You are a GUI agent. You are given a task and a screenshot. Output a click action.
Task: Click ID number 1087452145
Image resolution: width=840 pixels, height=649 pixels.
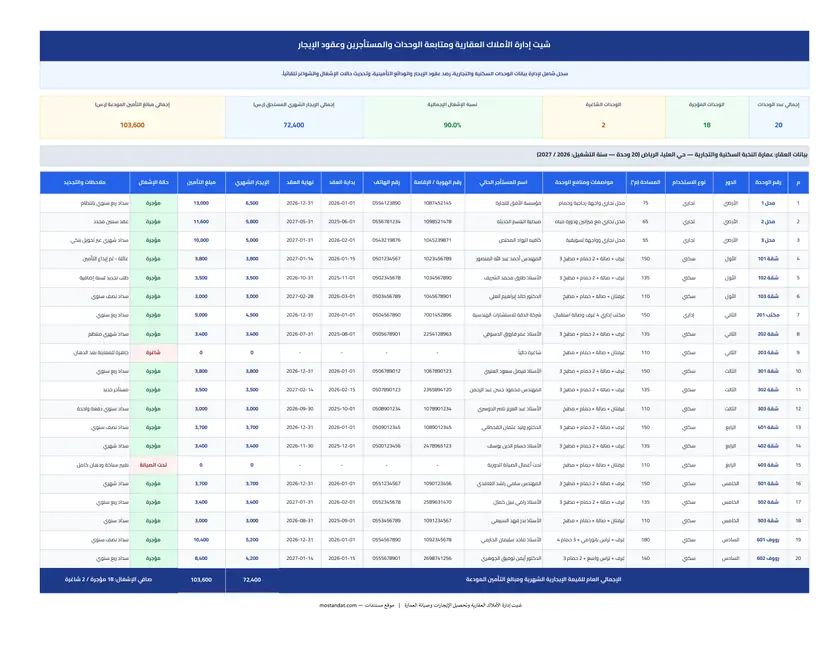click(437, 203)
